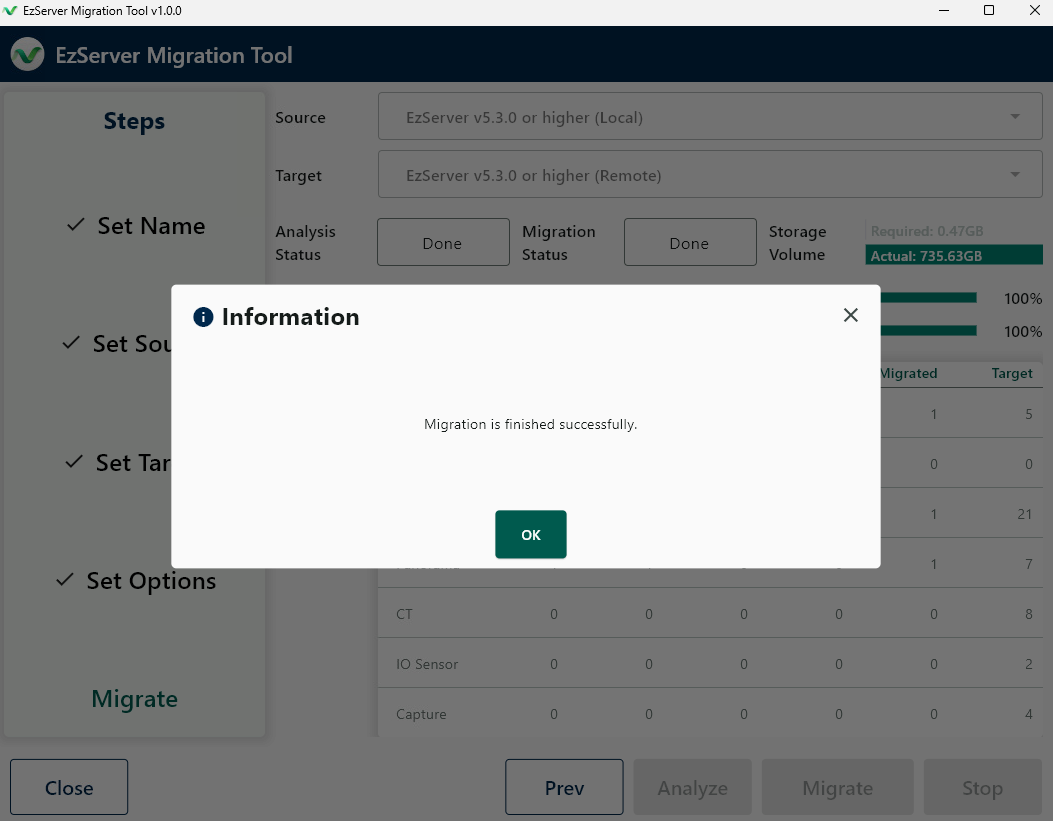
Task: Click the Close button beside Prev
Action: pos(69,787)
